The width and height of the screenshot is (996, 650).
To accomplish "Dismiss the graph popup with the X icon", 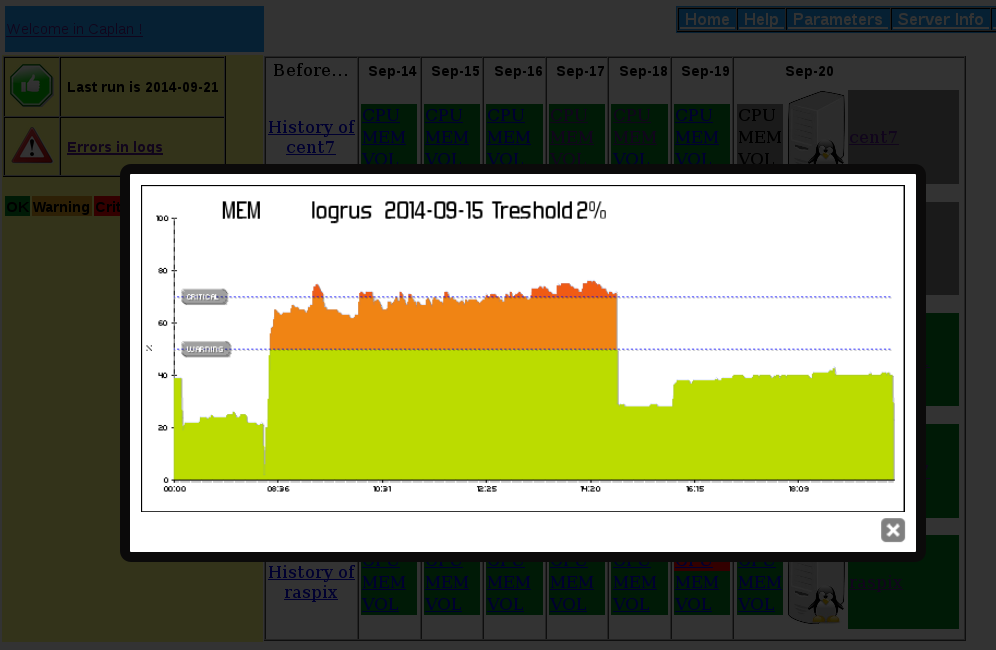I will [892, 530].
